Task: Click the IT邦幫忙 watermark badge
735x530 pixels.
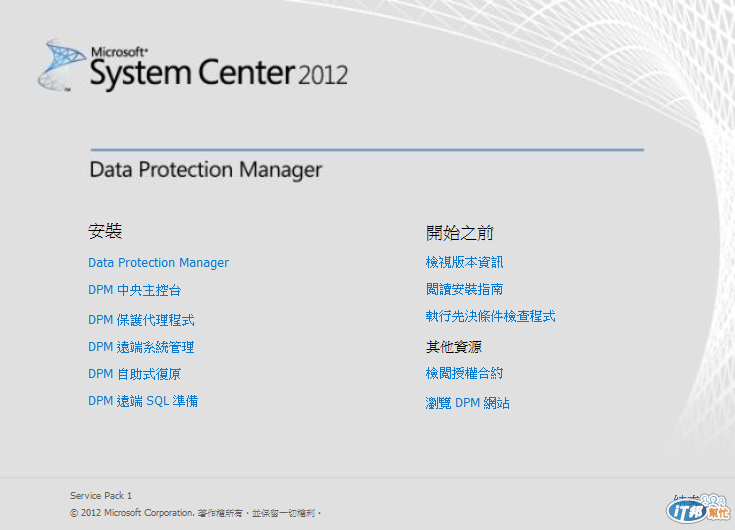Action: 698,510
